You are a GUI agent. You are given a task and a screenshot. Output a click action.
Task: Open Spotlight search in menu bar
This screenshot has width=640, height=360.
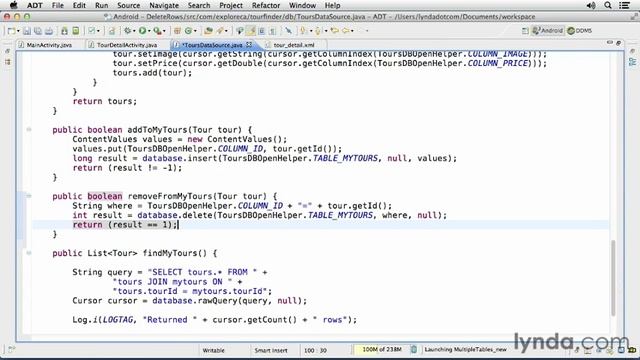tap(608, 5)
